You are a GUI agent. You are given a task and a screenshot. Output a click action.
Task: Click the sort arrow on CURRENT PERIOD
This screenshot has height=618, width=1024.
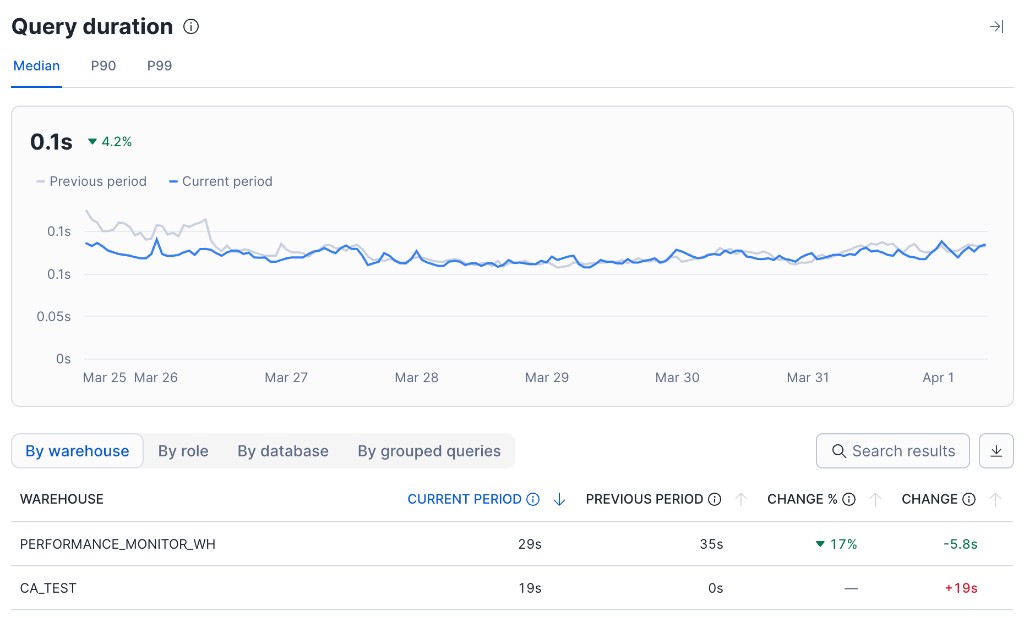pyautogui.click(x=559, y=499)
